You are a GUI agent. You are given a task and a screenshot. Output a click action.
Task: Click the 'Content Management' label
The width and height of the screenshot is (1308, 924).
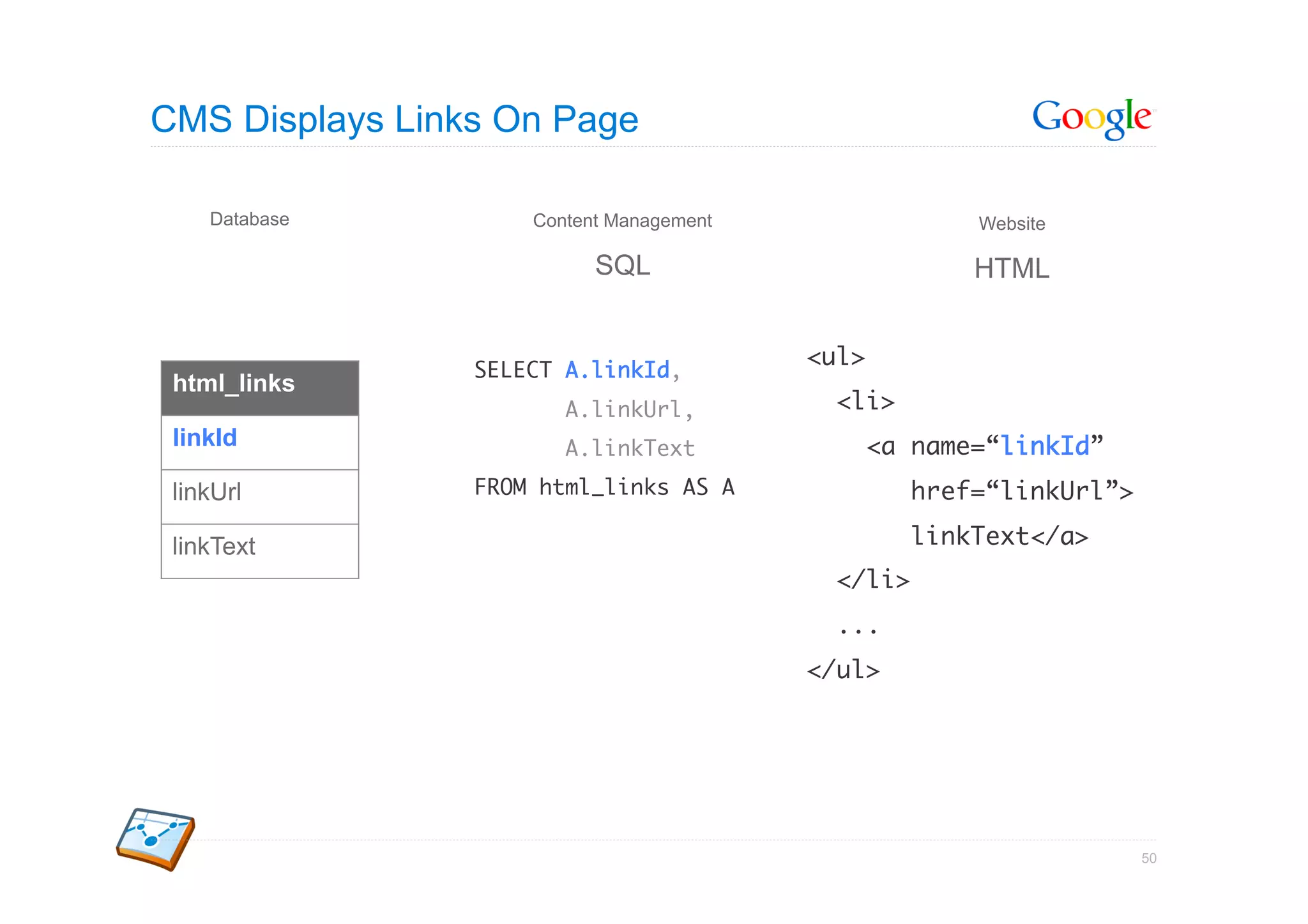point(622,221)
